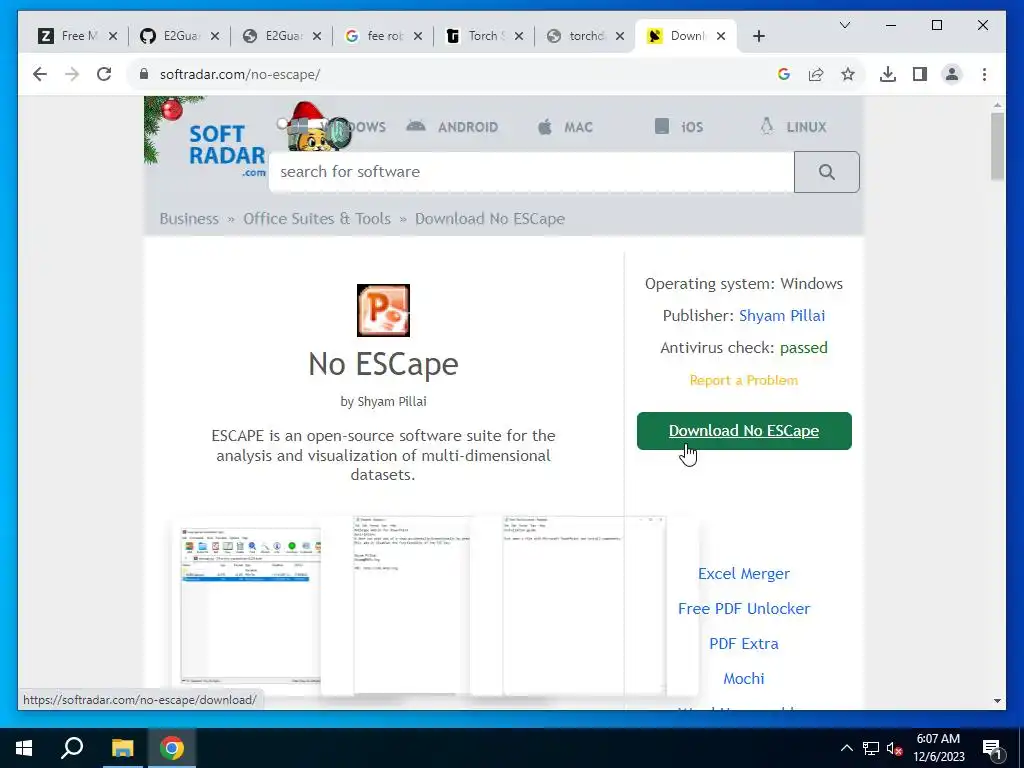Open Android category in site nav
This screenshot has height=768, width=1024.
(453, 127)
